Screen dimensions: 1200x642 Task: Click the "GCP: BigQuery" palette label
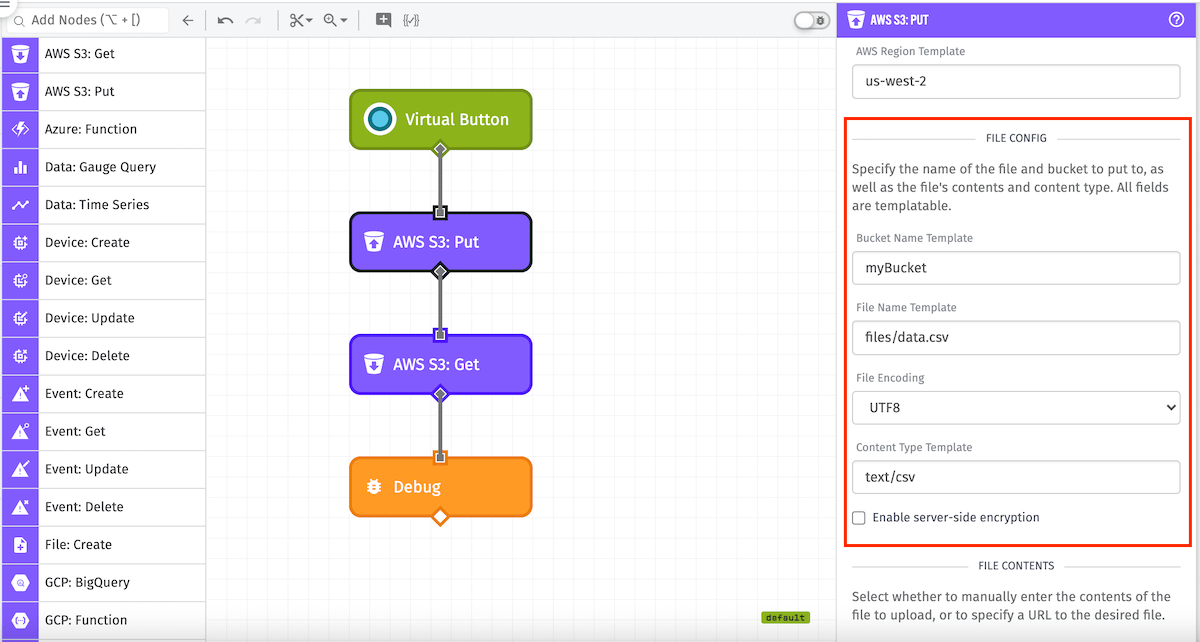pyautogui.click(x=87, y=583)
